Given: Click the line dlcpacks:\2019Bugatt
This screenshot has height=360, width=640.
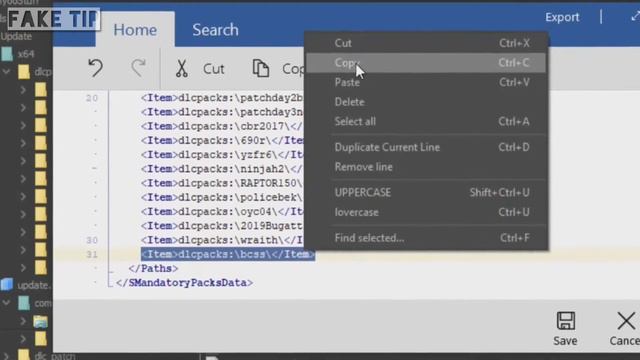Looking at the screenshot, I should coord(222,226).
